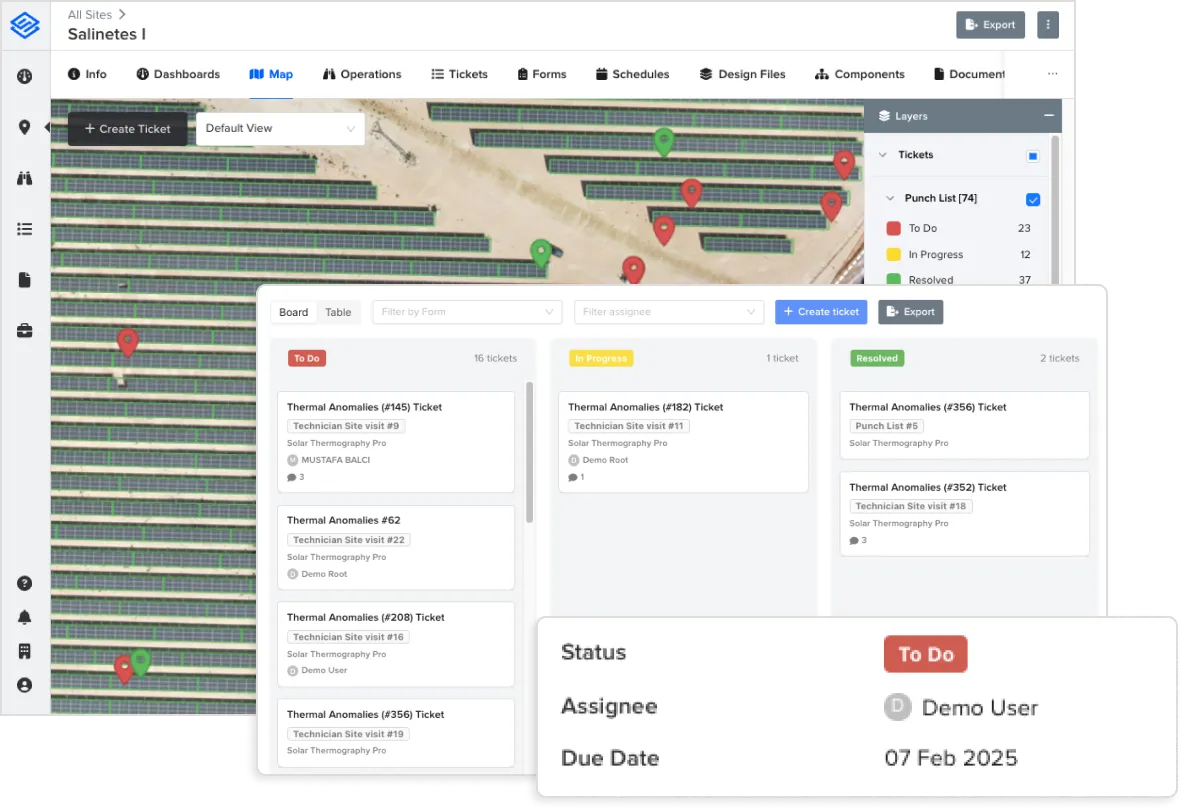Click the Resolved column header badge
The height and width of the screenshot is (810, 1182).
(877, 359)
